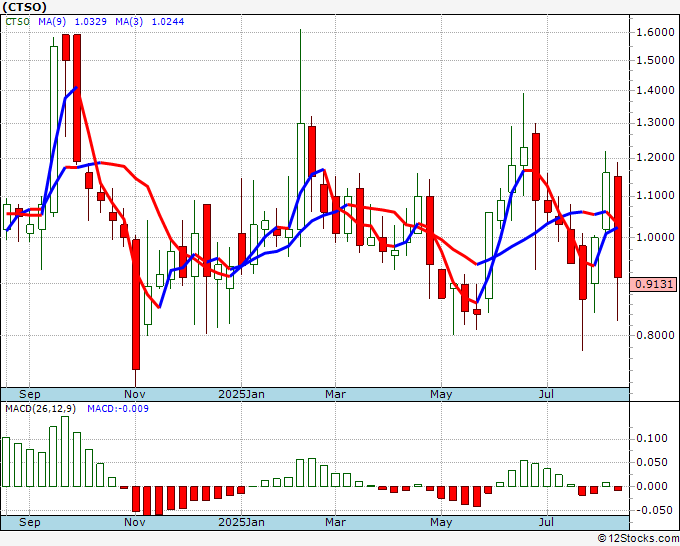680x546 pixels.
Task: Click the 0.050 MACD axis label
Action: 651,462
